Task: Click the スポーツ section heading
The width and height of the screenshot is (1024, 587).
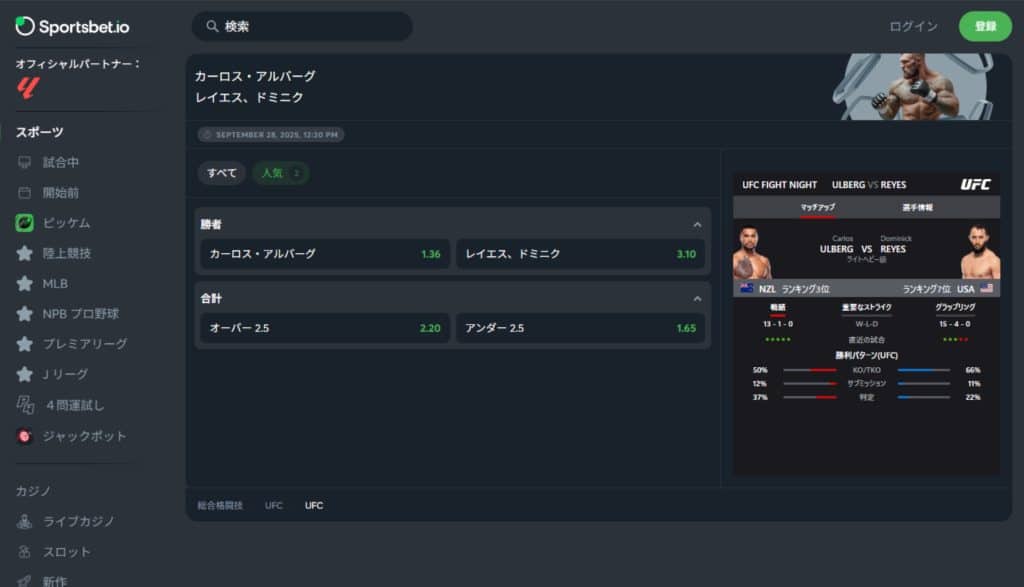Action: [x=40, y=132]
